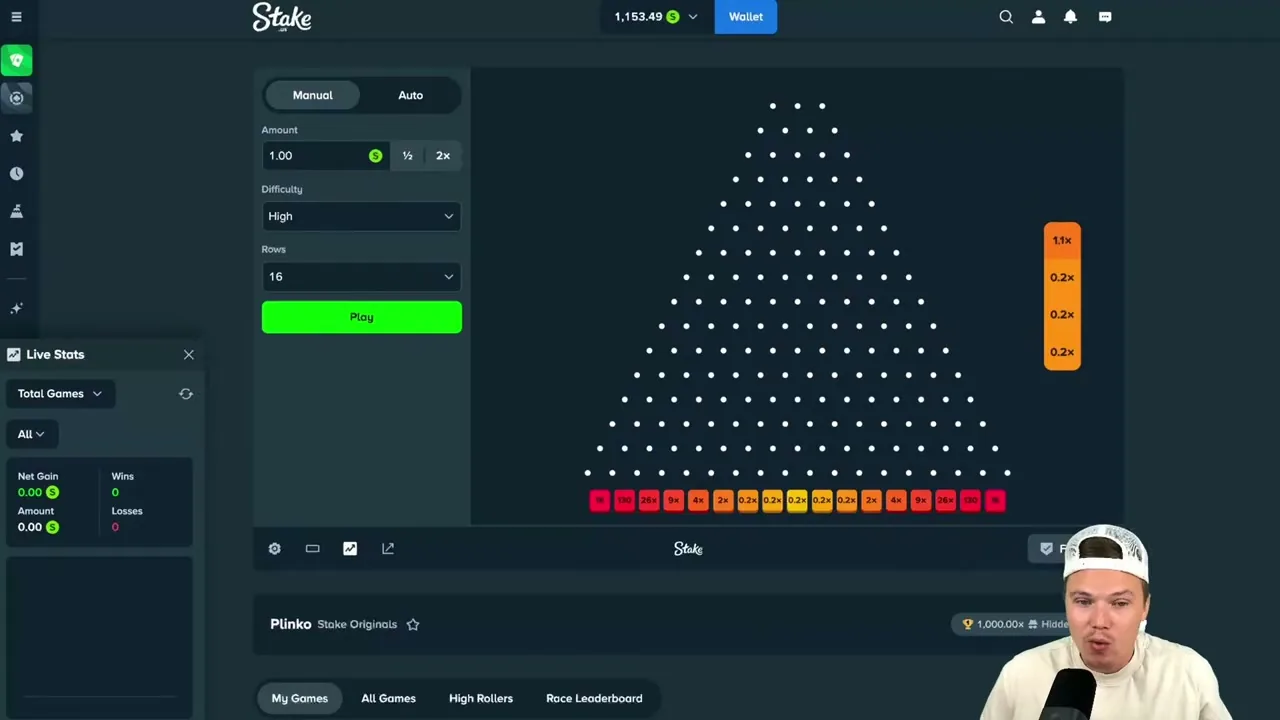
Task: Halve the bet with ½ button
Action: coord(407,156)
